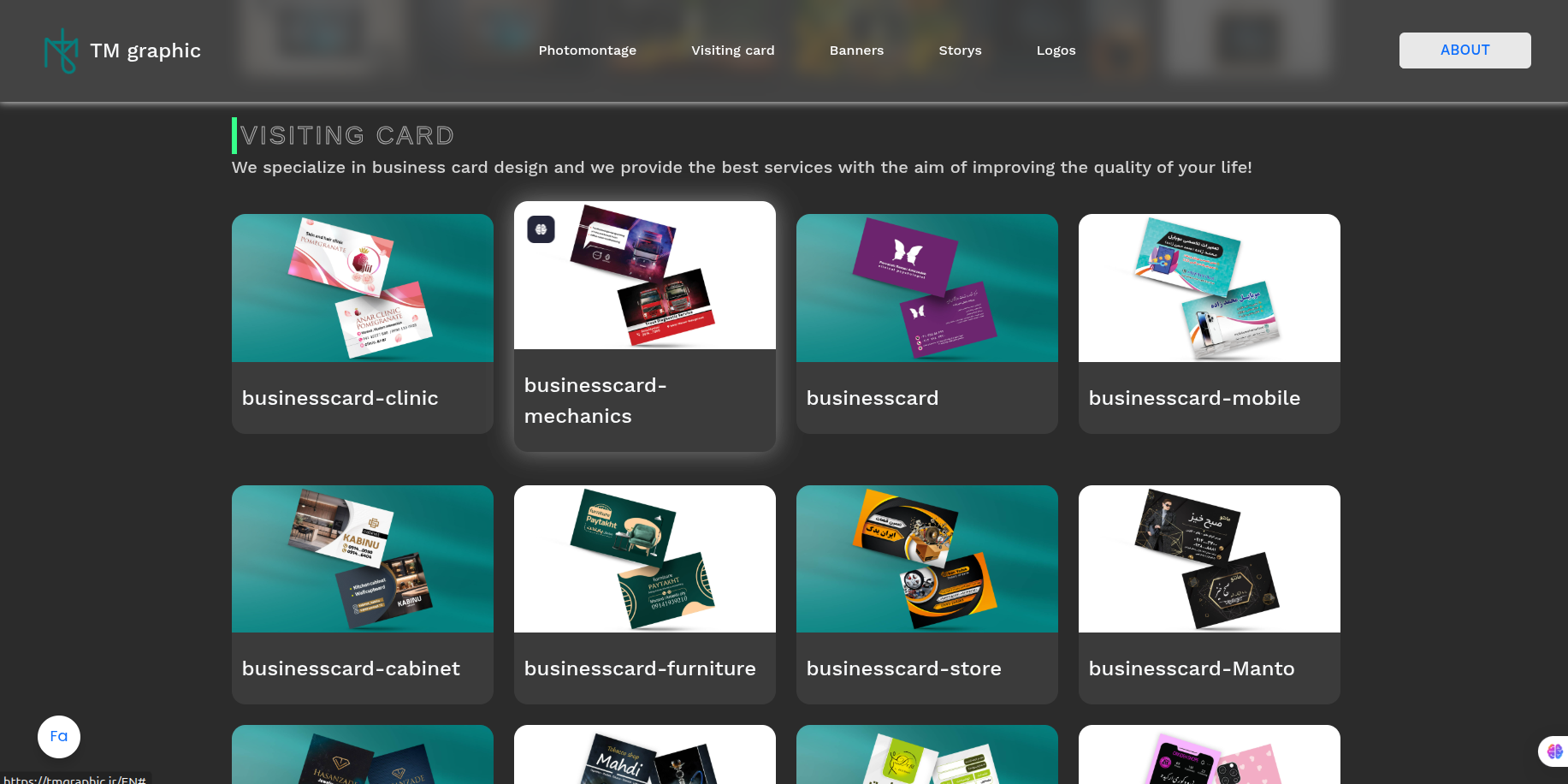
Task: Go to Visiting card section in navbar
Action: pyautogui.click(x=732, y=50)
